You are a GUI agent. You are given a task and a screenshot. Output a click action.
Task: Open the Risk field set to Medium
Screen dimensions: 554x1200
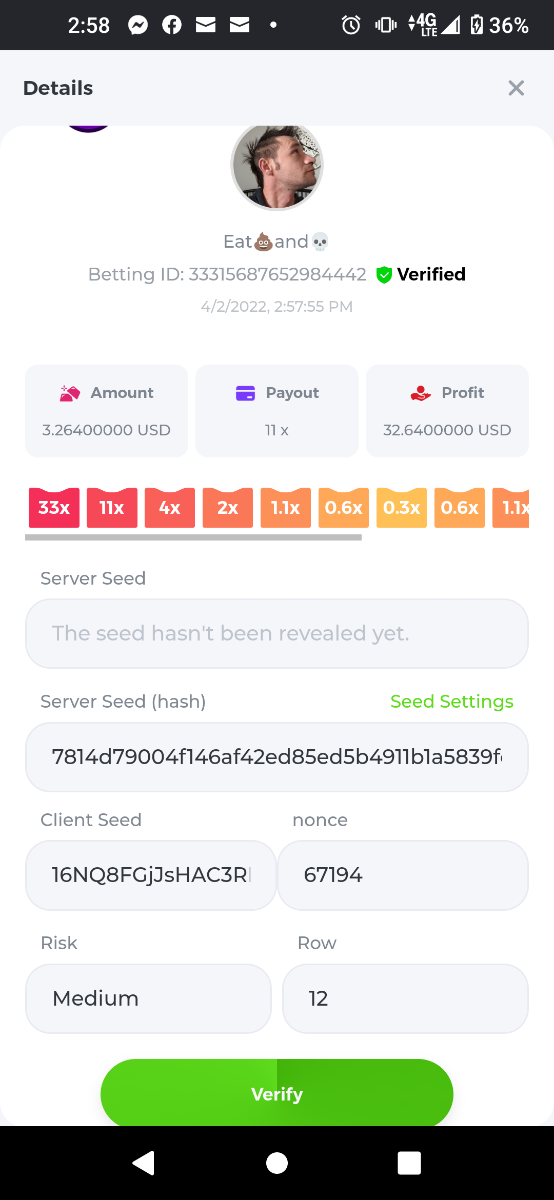click(148, 998)
